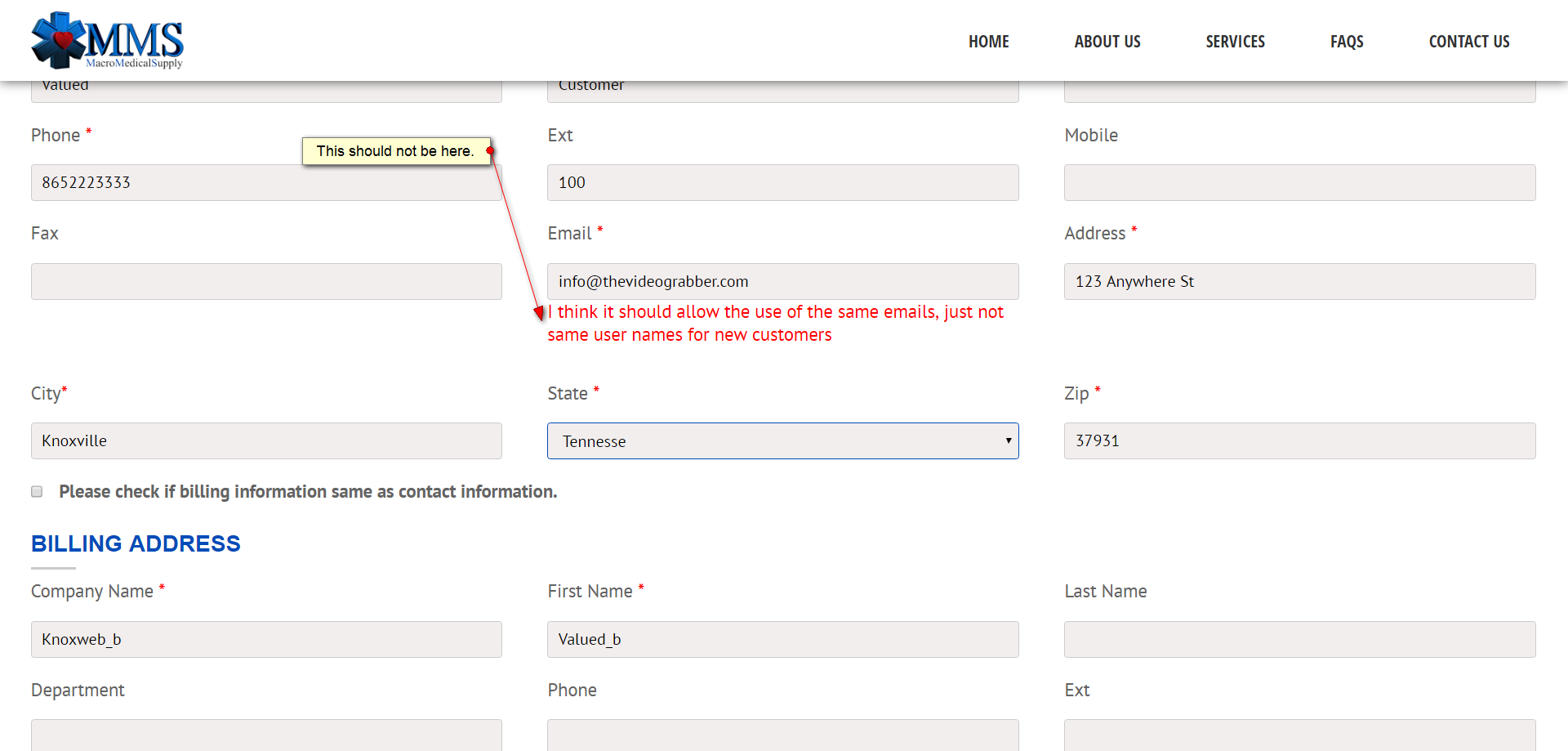The height and width of the screenshot is (751, 1568).
Task: Click the MMS MacroMedicalSupply logo
Action: (107, 40)
